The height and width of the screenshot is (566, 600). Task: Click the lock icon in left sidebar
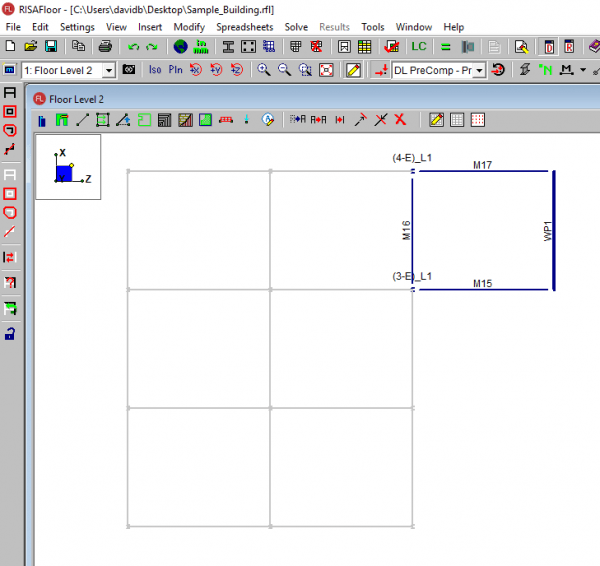click(x=10, y=333)
